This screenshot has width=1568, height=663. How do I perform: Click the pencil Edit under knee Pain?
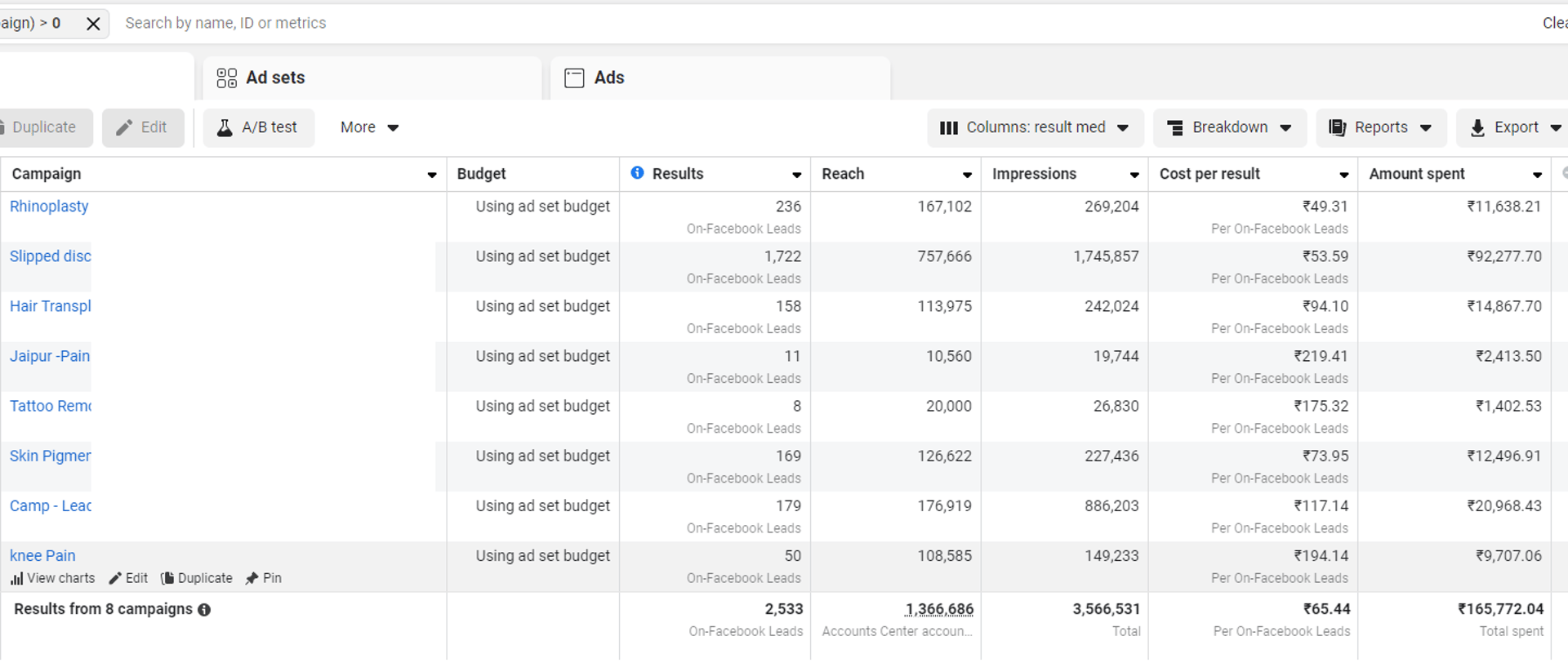pyautogui.click(x=116, y=579)
